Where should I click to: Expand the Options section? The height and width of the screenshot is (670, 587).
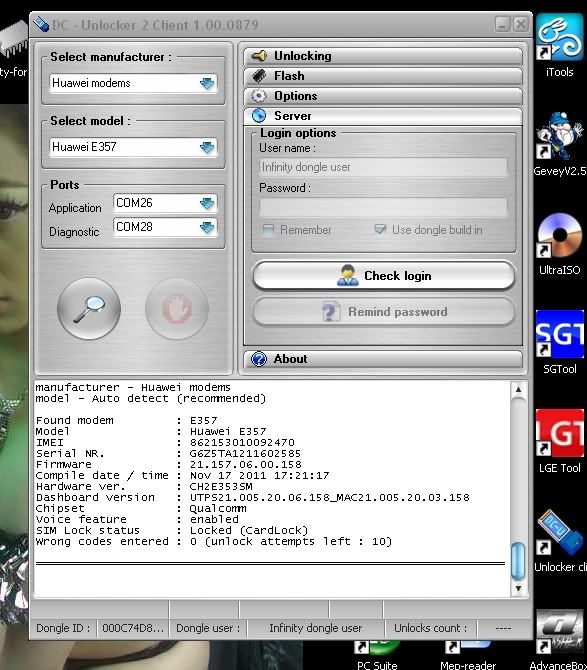tap(383, 96)
